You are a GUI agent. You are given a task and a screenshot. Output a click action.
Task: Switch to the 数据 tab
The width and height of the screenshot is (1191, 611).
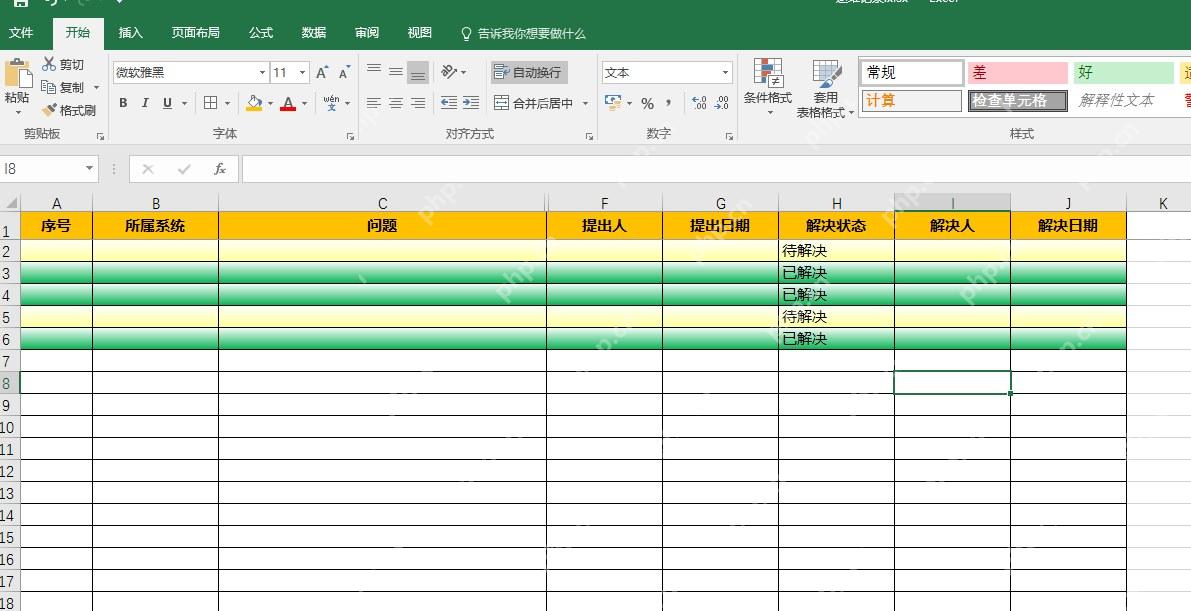click(x=314, y=33)
